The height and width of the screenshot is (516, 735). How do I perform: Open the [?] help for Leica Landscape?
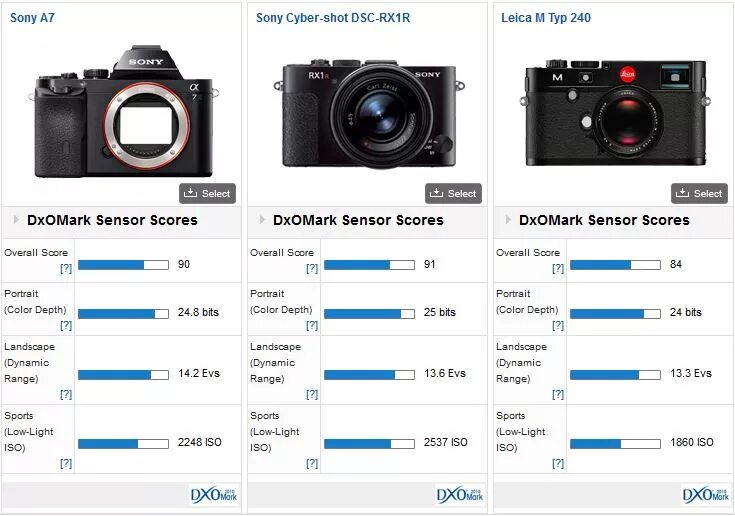[x=558, y=395]
